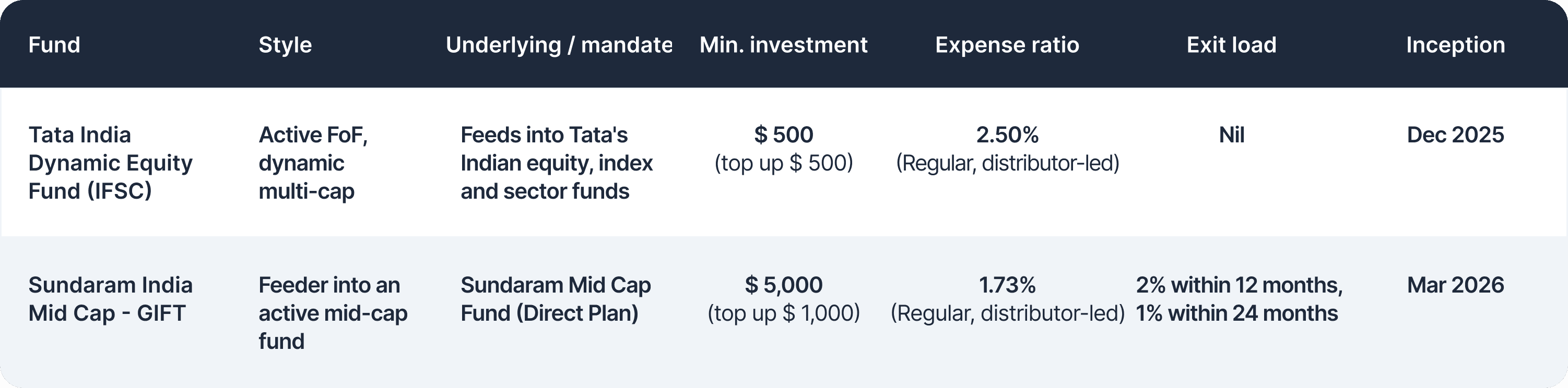Select the Exit load column header
1568x388 pixels.
[x=1231, y=45]
